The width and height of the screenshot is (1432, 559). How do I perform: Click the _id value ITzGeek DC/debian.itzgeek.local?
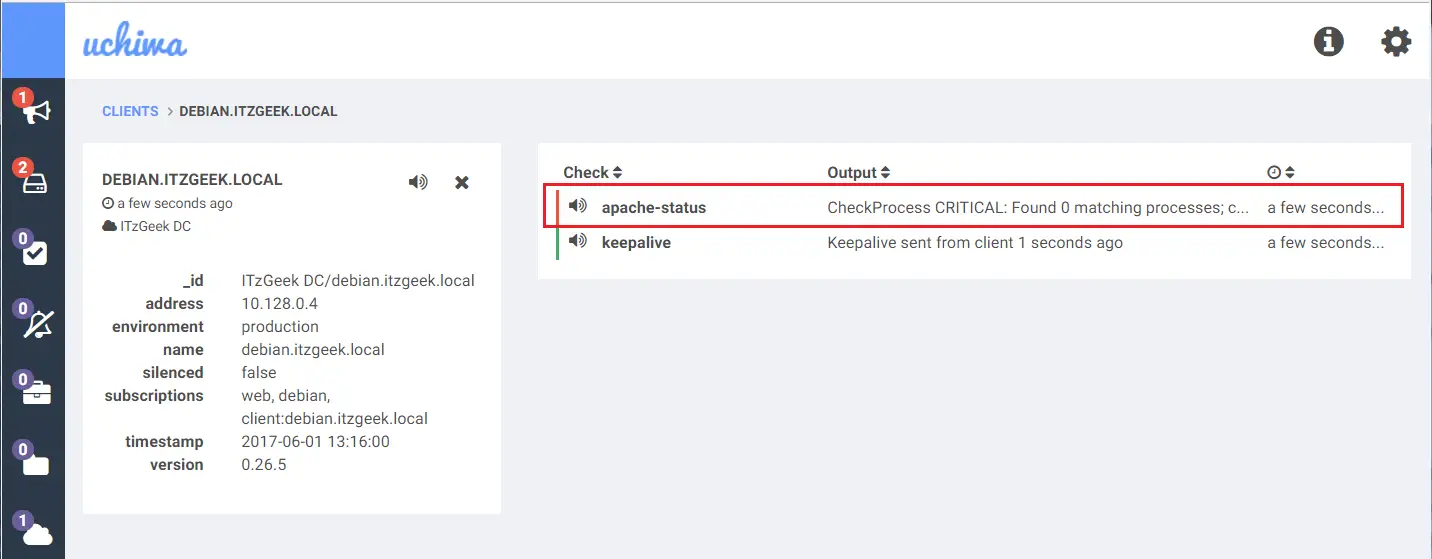click(358, 281)
